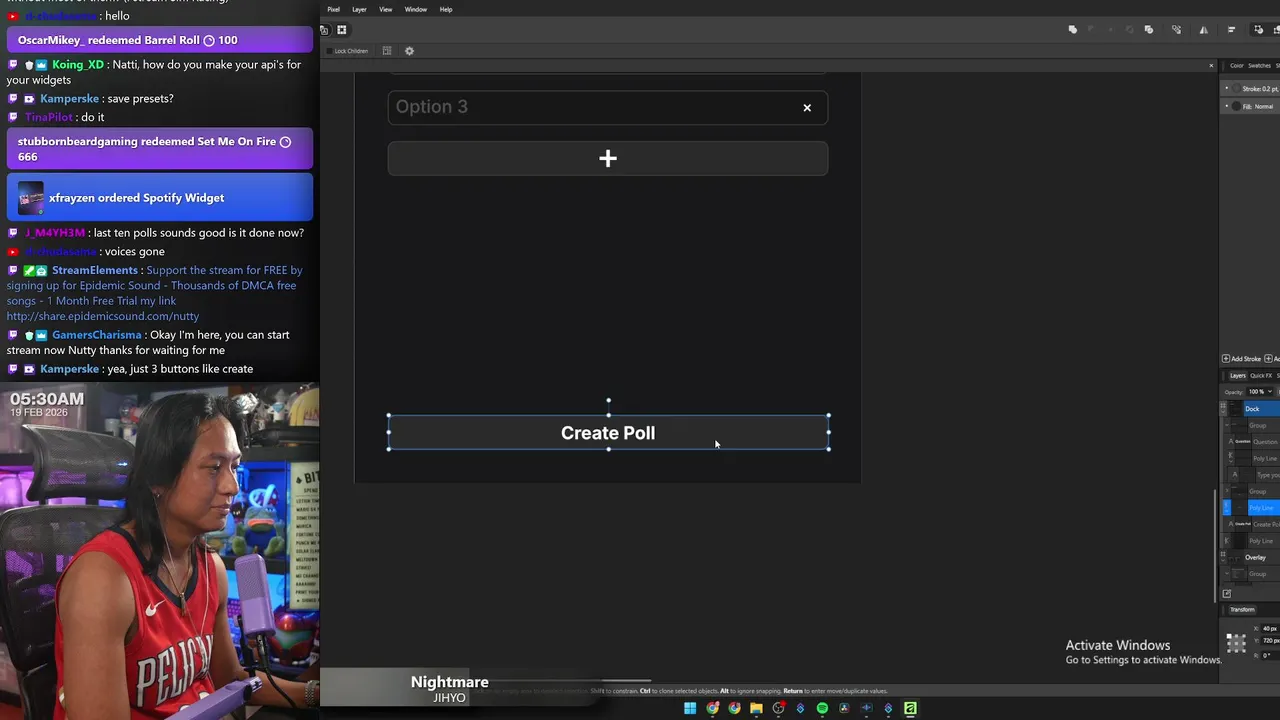Click the xfrayzen ordered Spotify Widget alert

click(160, 198)
